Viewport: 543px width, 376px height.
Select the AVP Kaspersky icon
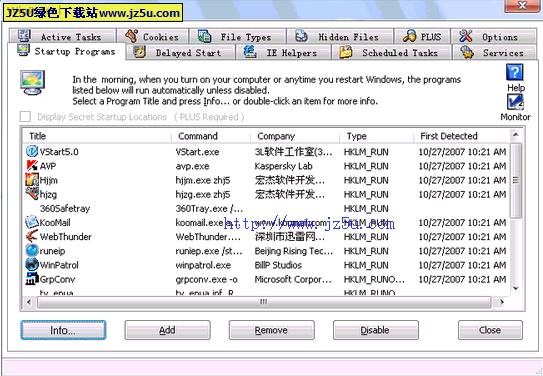tap(32, 165)
